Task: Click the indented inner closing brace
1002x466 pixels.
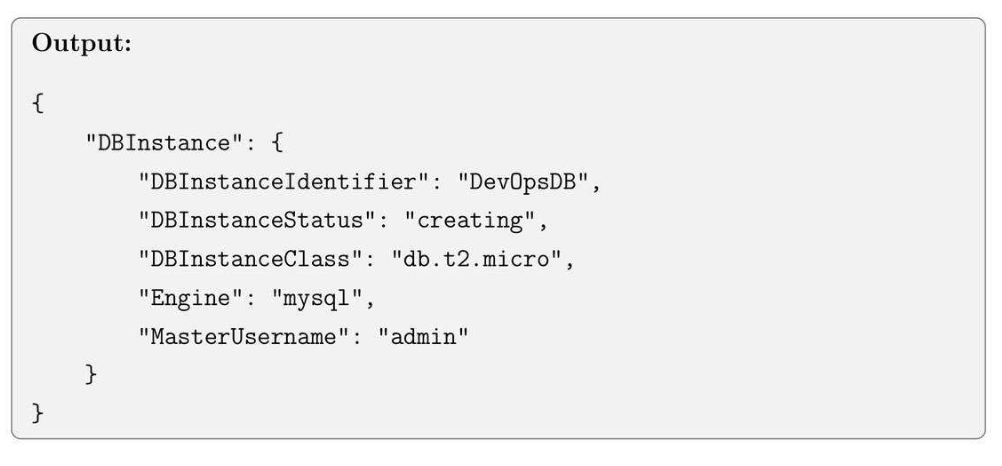Action: click(x=92, y=372)
